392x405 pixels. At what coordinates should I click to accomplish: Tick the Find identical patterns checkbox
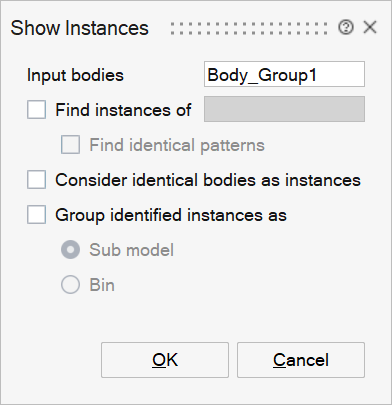click(x=70, y=145)
